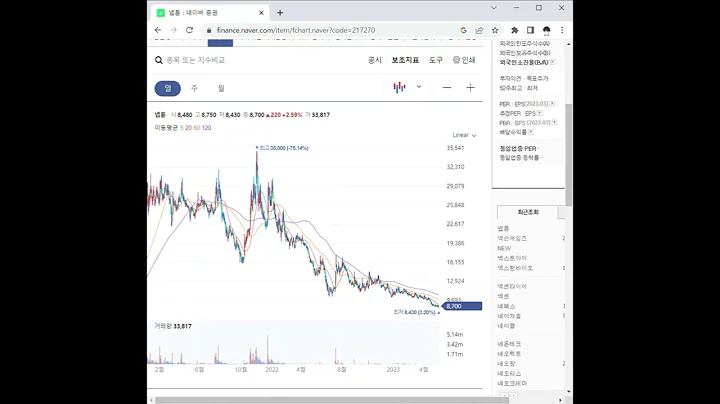The height and width of the screenshot is (404, 720).
Task: Click the help icon beside 외국인소진율(B/A)
Action: (552, 62)
